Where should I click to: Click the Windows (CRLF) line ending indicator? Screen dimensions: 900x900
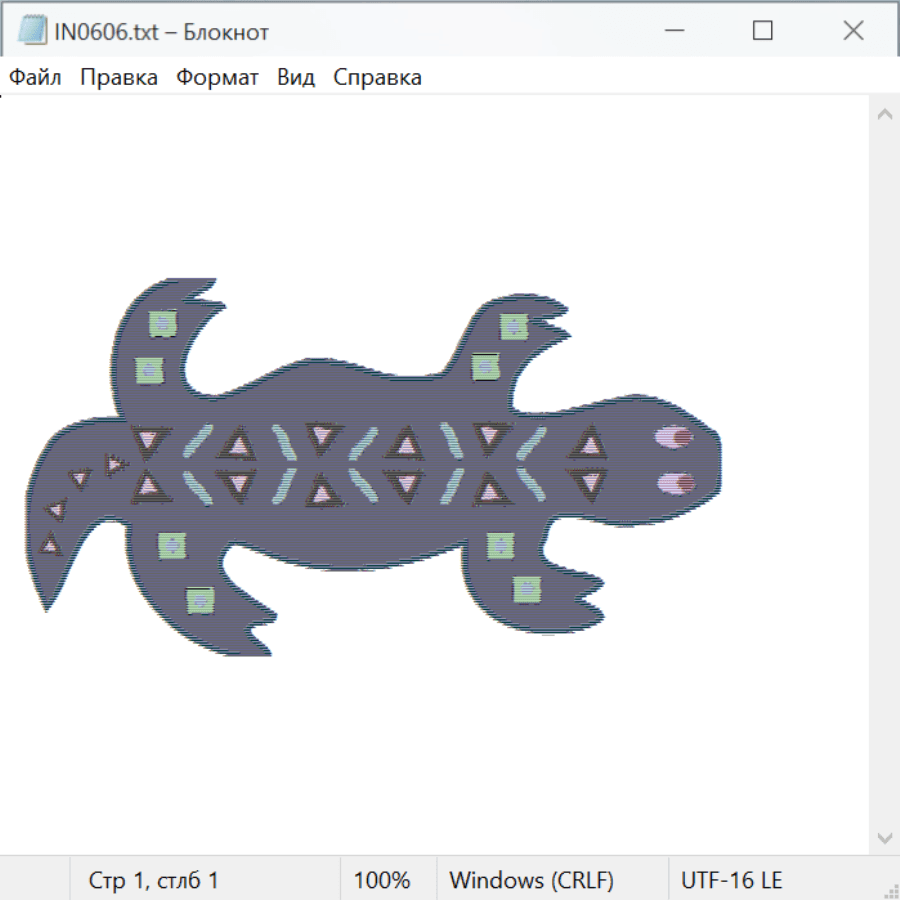[x=531, y=881]
